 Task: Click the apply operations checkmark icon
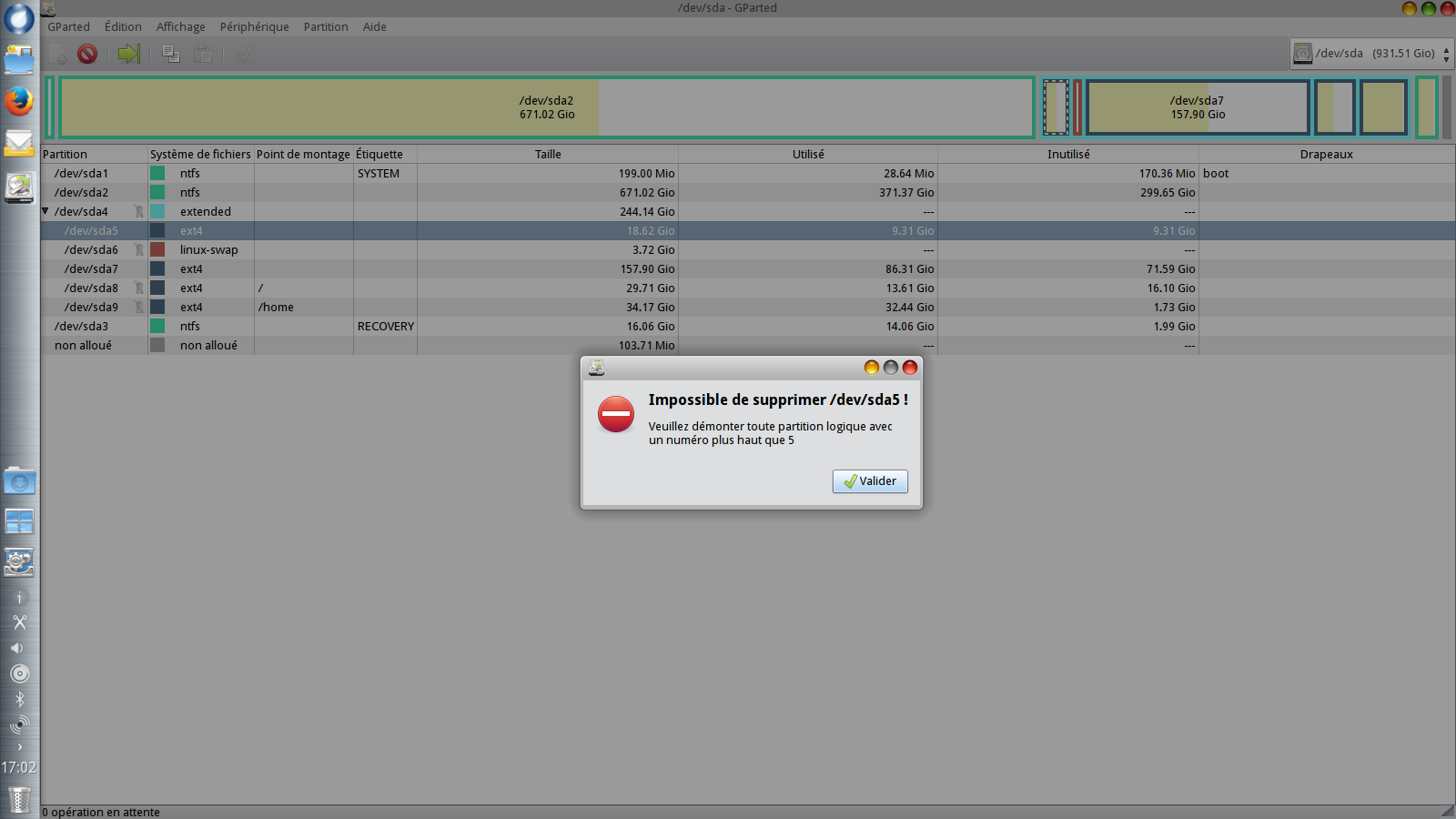(244, 55)
